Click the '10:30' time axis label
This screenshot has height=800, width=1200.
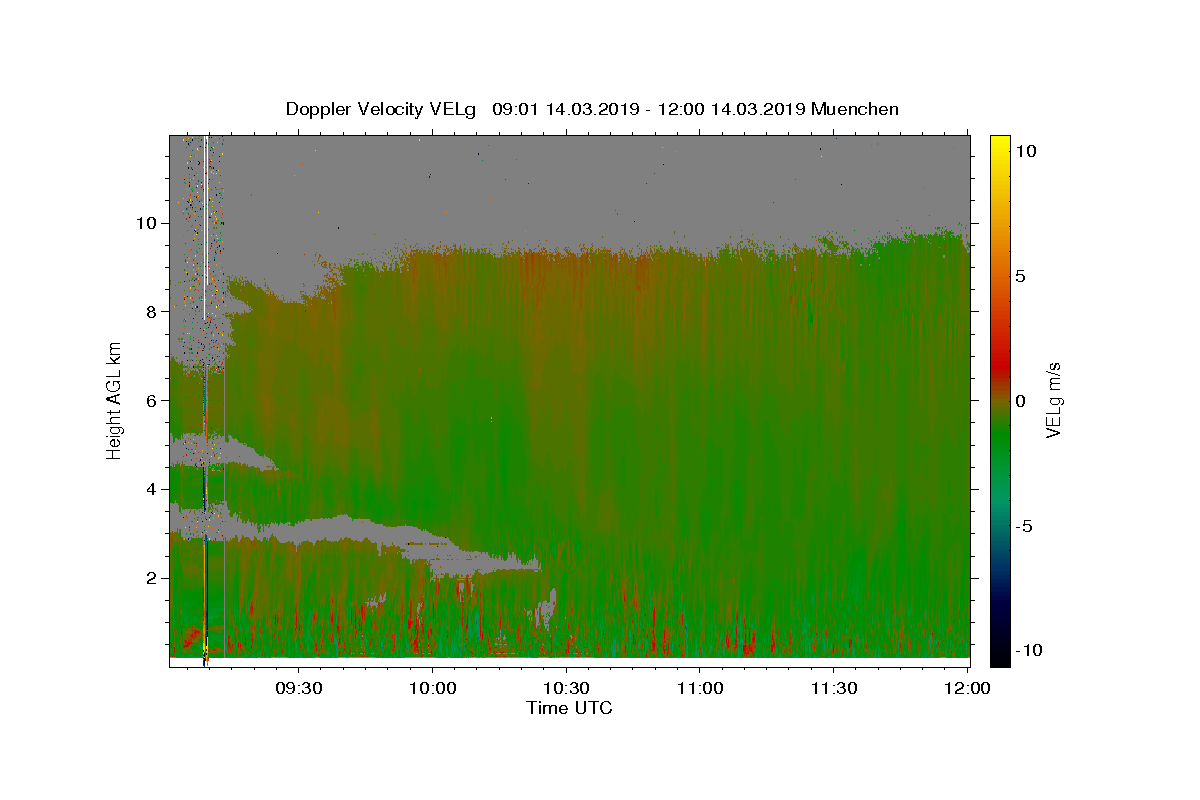click(x=567, y=688)
